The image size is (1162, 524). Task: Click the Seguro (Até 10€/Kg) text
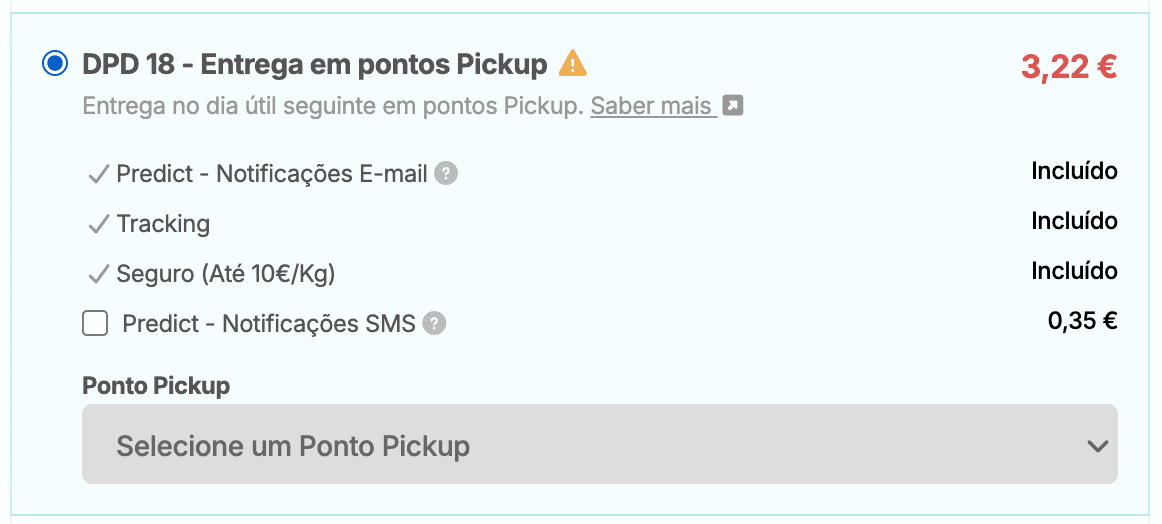click(226, 274)
